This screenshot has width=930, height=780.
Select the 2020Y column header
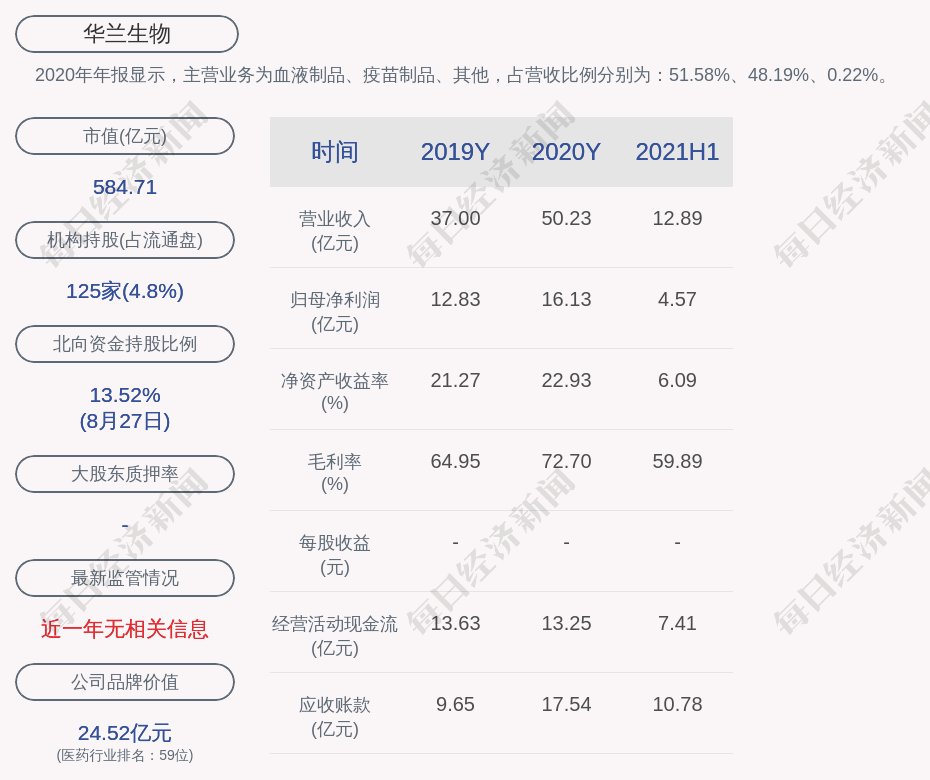[566, 152]
